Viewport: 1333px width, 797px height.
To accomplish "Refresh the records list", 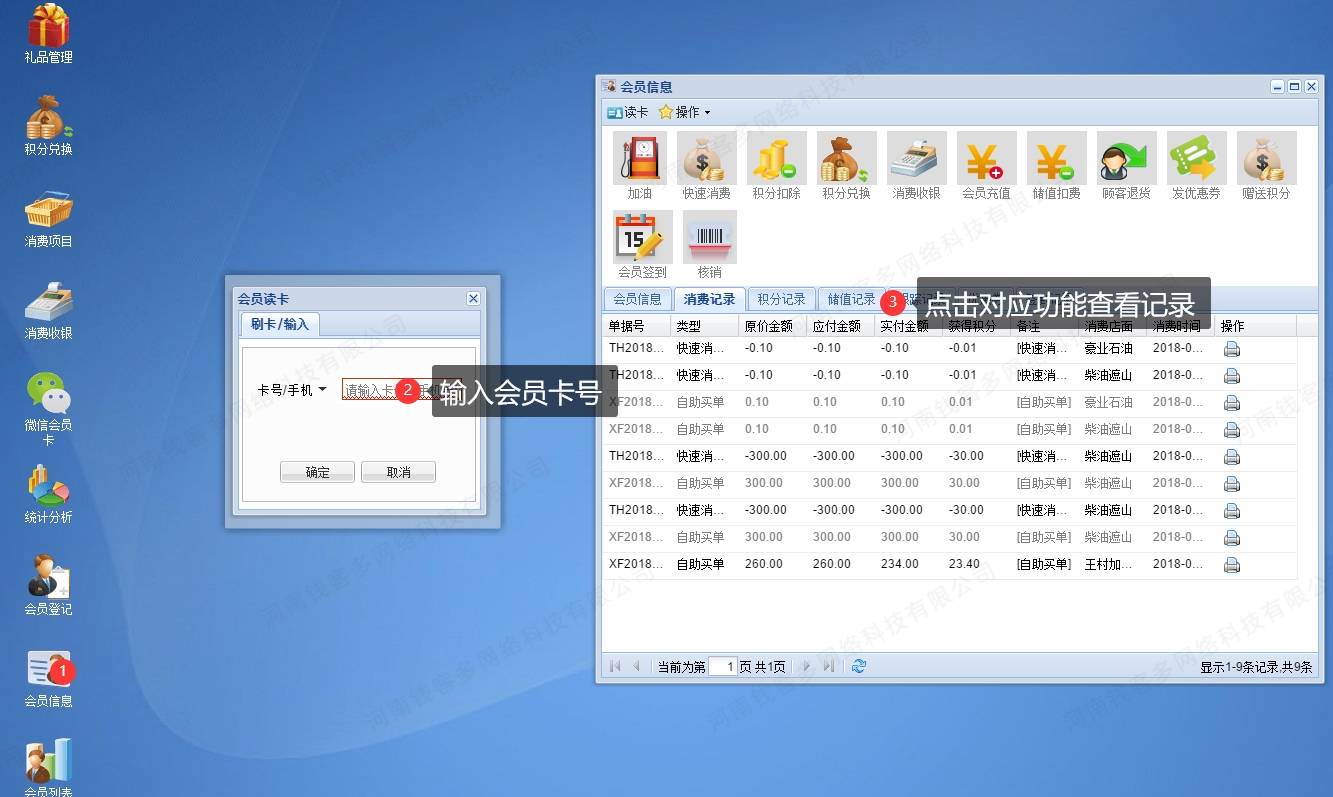I will (x=858, y=666).
